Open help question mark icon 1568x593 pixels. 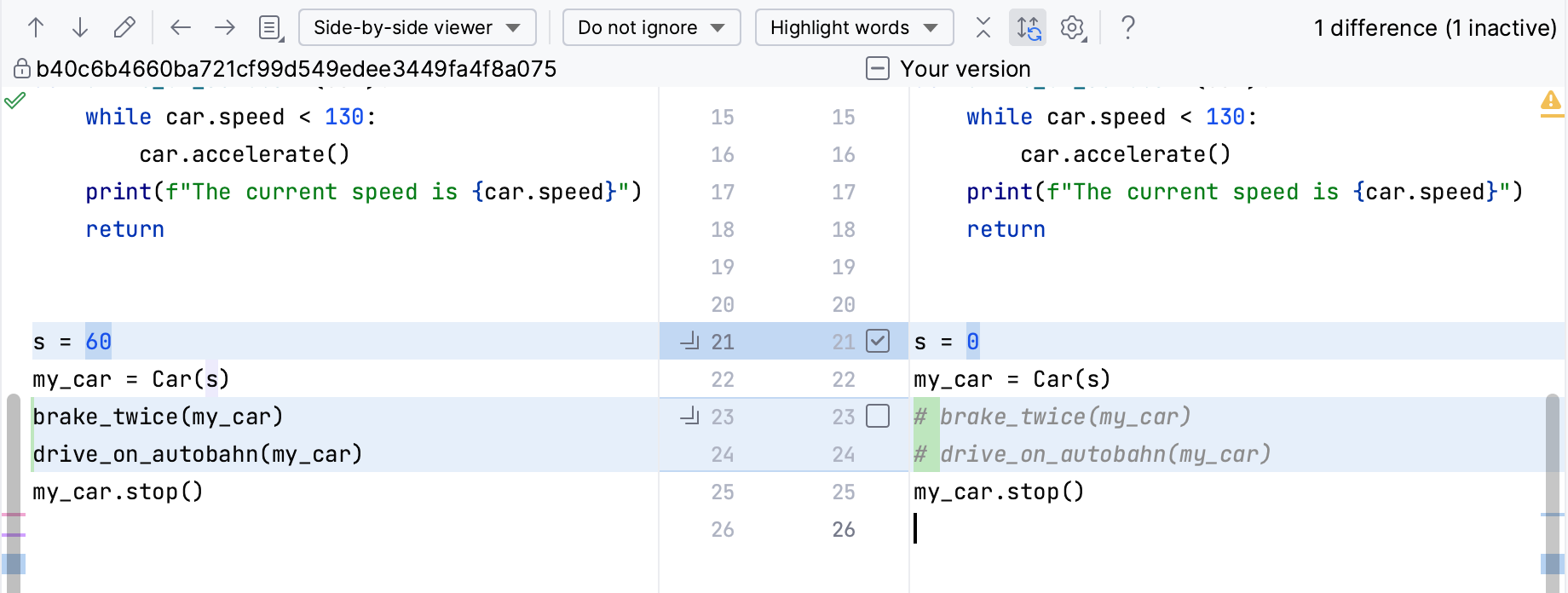coord(1127,28)
